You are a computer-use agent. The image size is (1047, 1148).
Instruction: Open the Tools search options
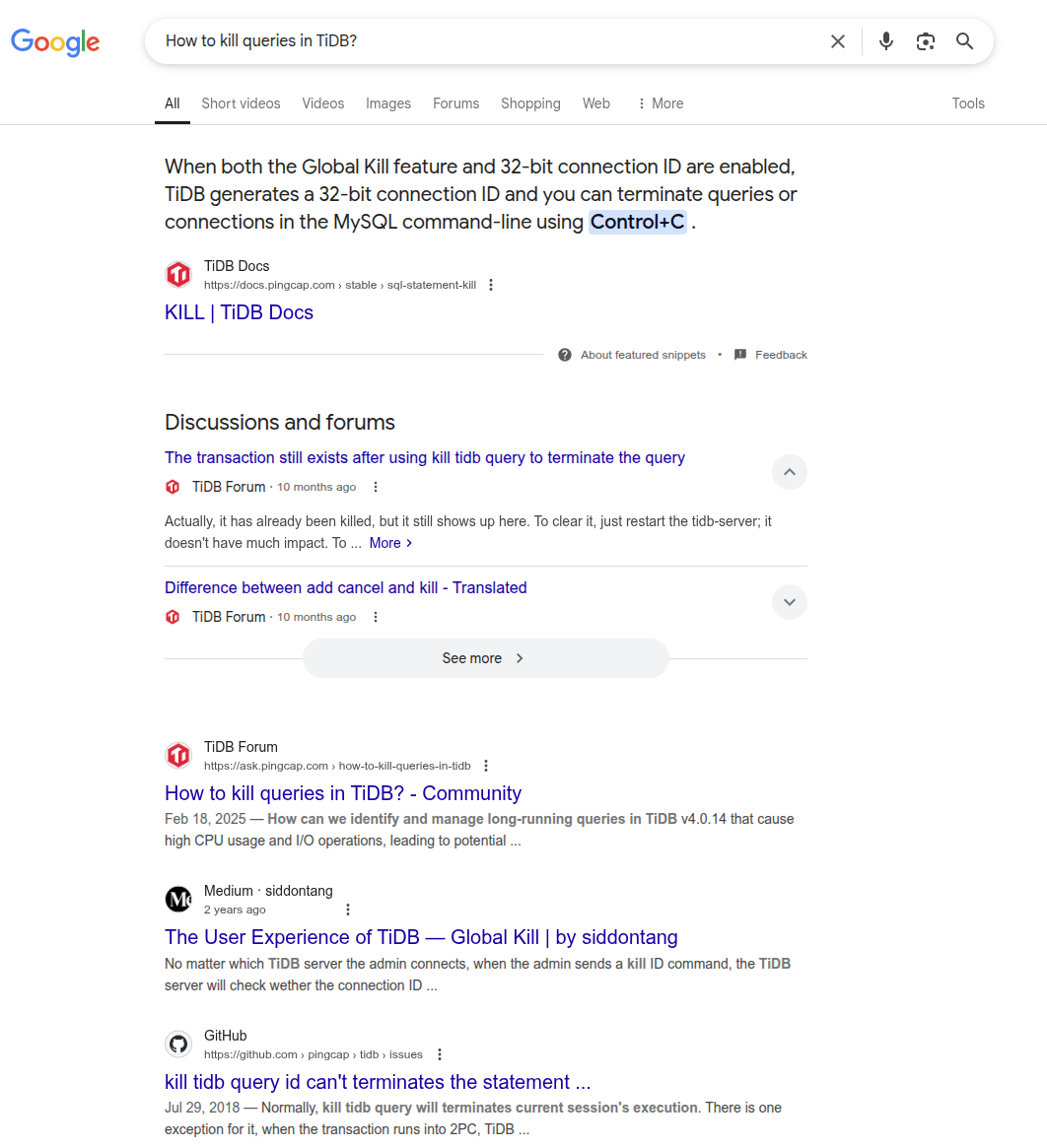(x=968, y=104)
